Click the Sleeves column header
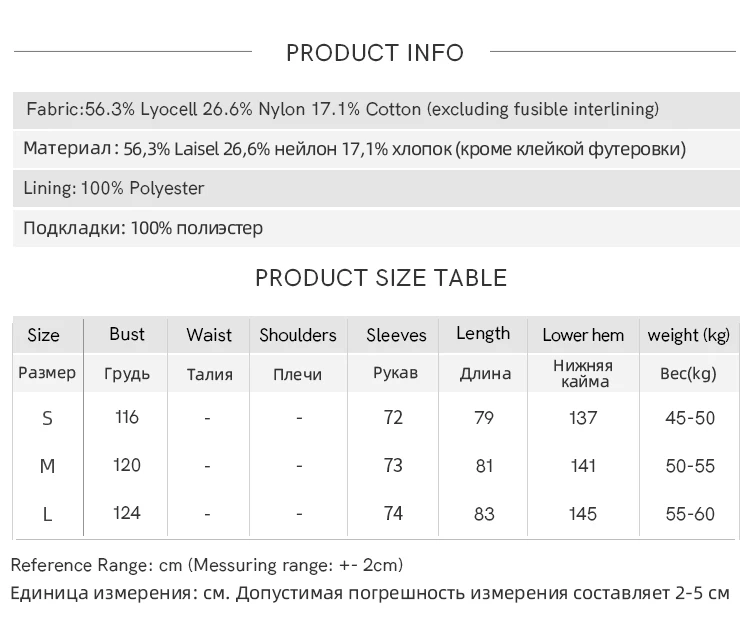The height and width of the screenshot is (630, 750). point(396,335)
